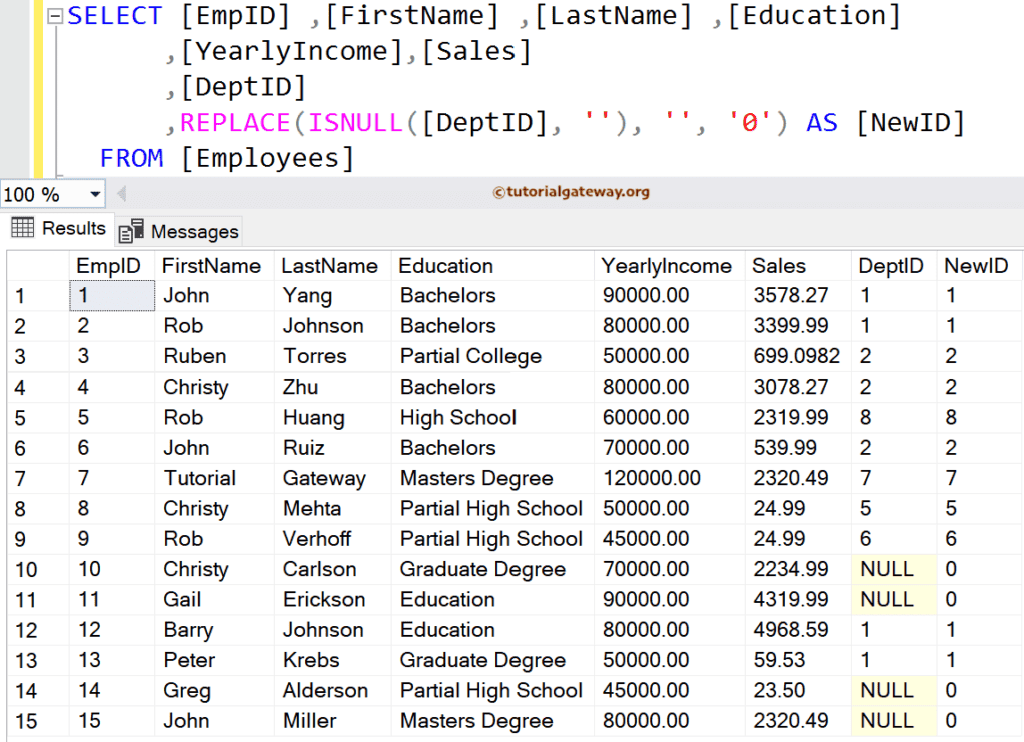The height and width of the screenshot is (742, 1024).
Task: Open the 100 % zoom dropdown
Action: pyautogui.click(x=95, y=194)
